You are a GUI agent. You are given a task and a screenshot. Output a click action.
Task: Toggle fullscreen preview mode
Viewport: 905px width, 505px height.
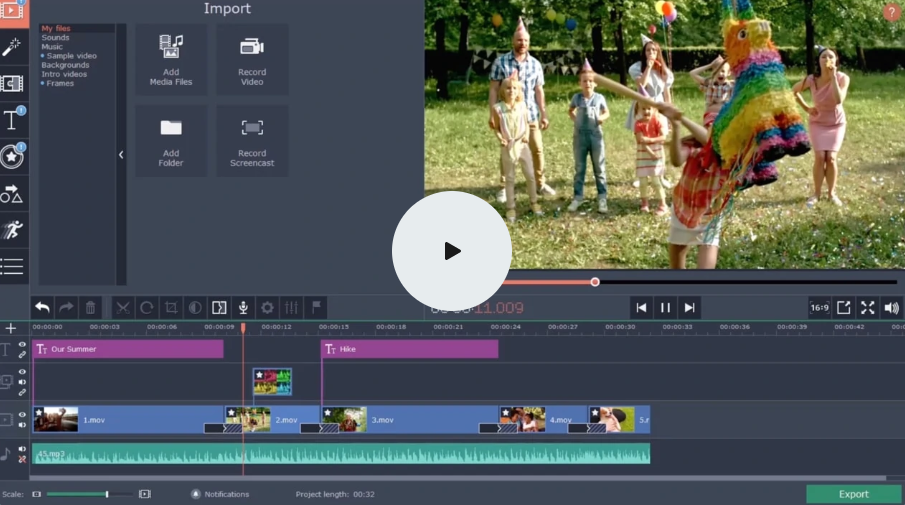(867, 308)
